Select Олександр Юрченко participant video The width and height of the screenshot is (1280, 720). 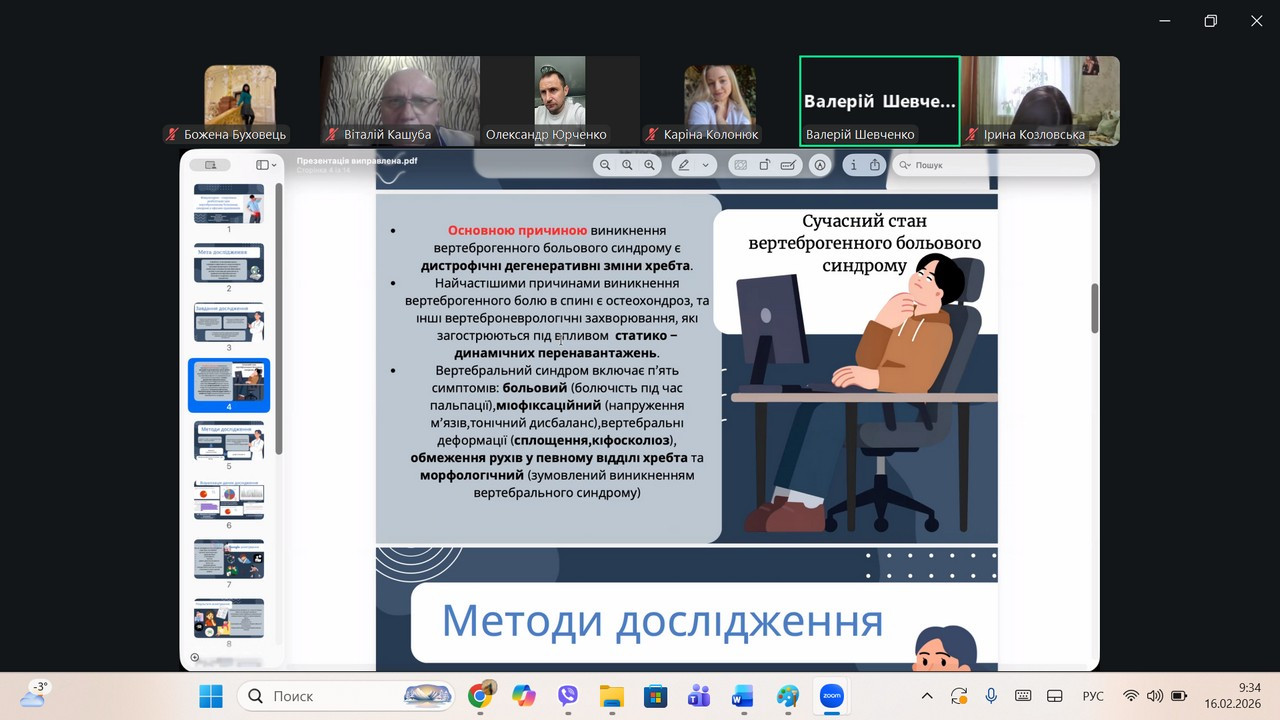(560, 101)
